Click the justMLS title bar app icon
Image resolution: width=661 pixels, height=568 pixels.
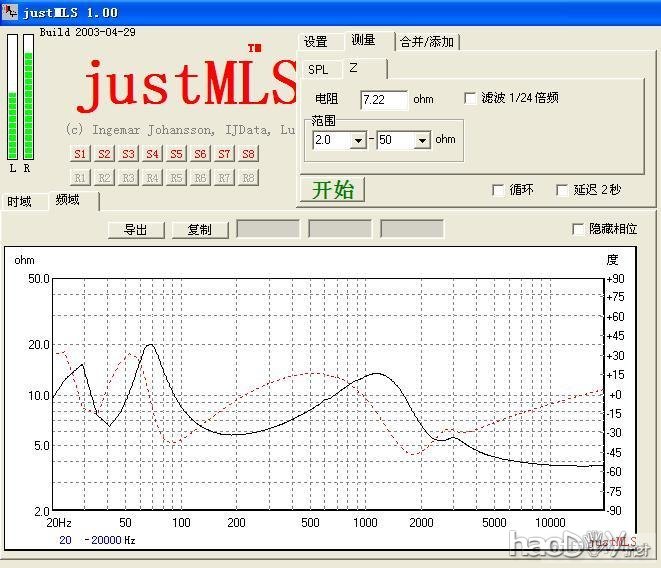click(10, 12)
